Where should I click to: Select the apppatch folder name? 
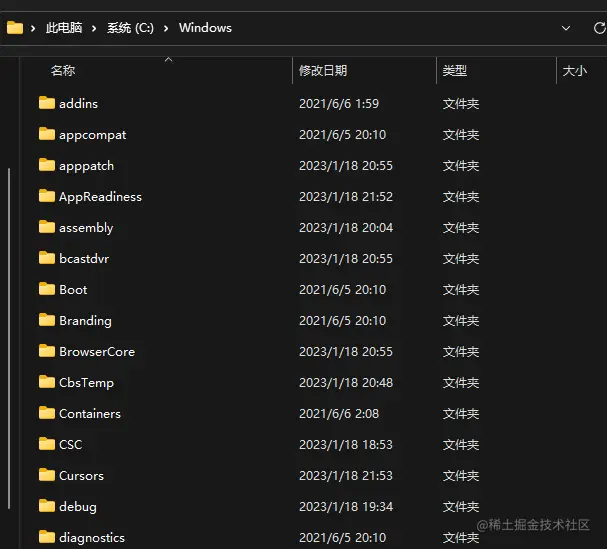(86, 166)
